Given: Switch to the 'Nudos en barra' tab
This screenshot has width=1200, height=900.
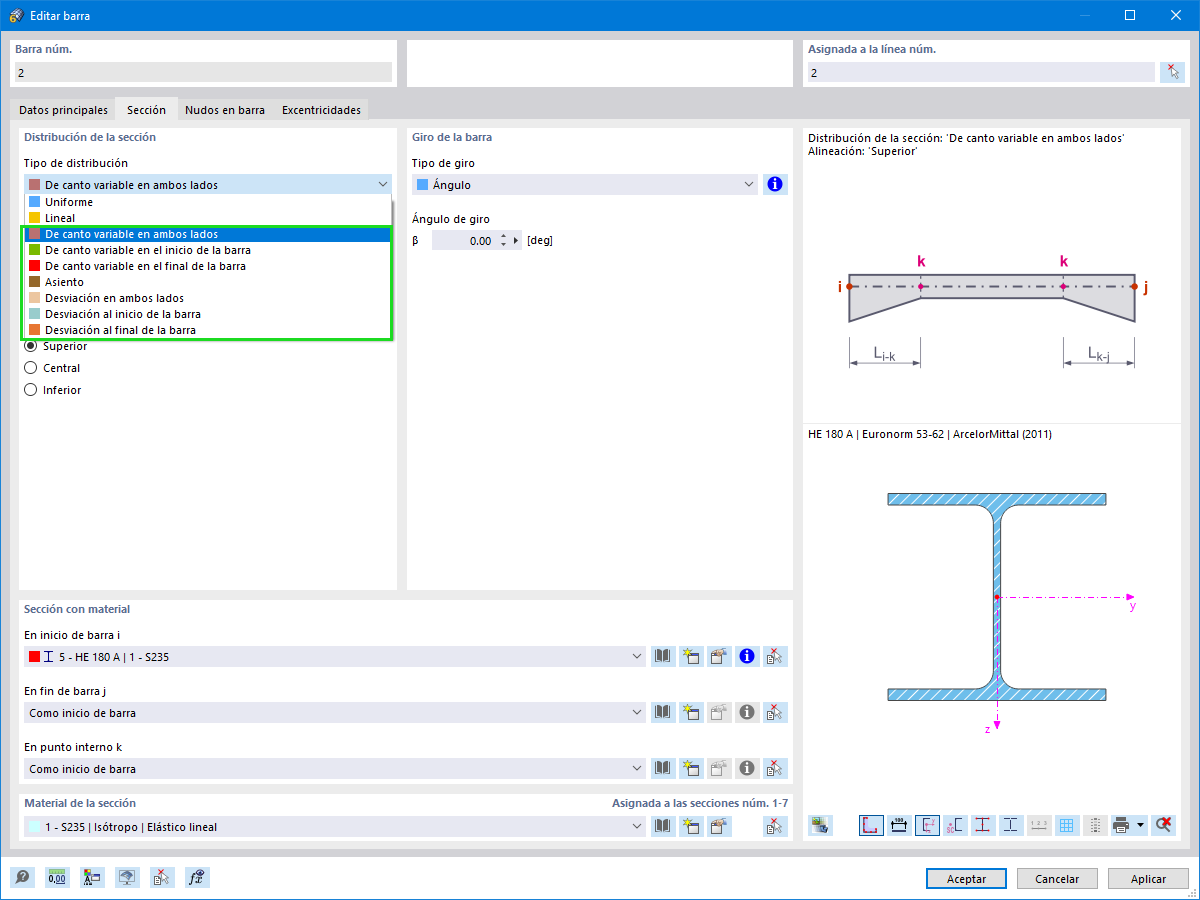Looking at the screenshot, I should tap(225, 110).
